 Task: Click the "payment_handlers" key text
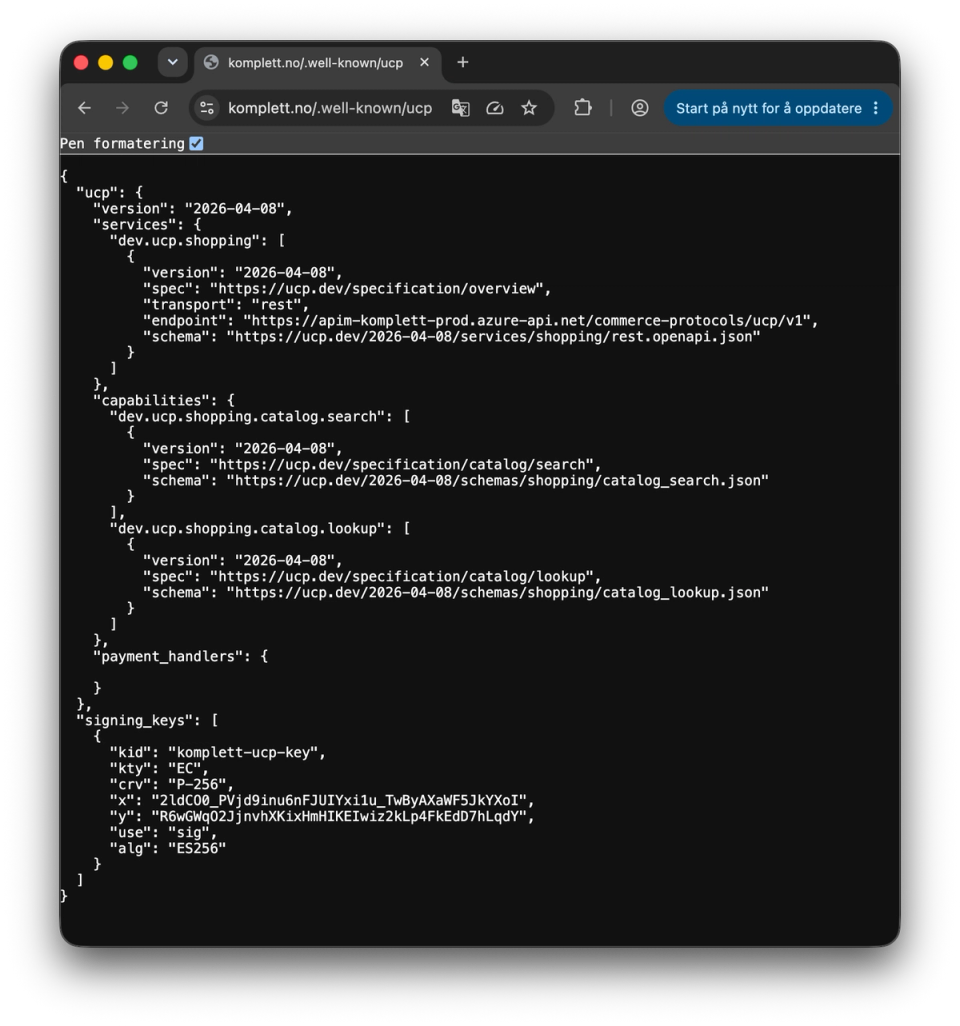[x=168, y=656]
